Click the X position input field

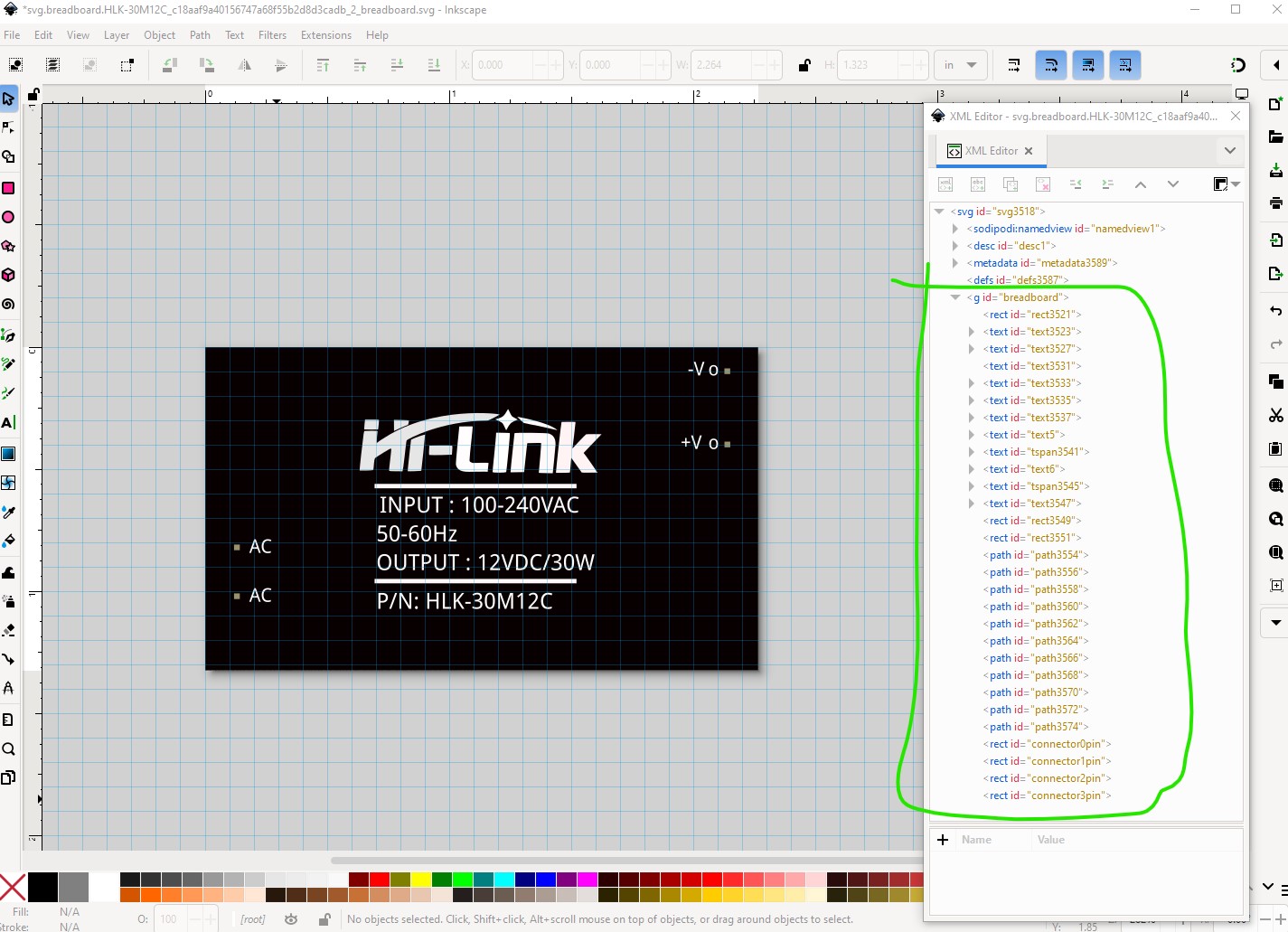tap(504, 65)
